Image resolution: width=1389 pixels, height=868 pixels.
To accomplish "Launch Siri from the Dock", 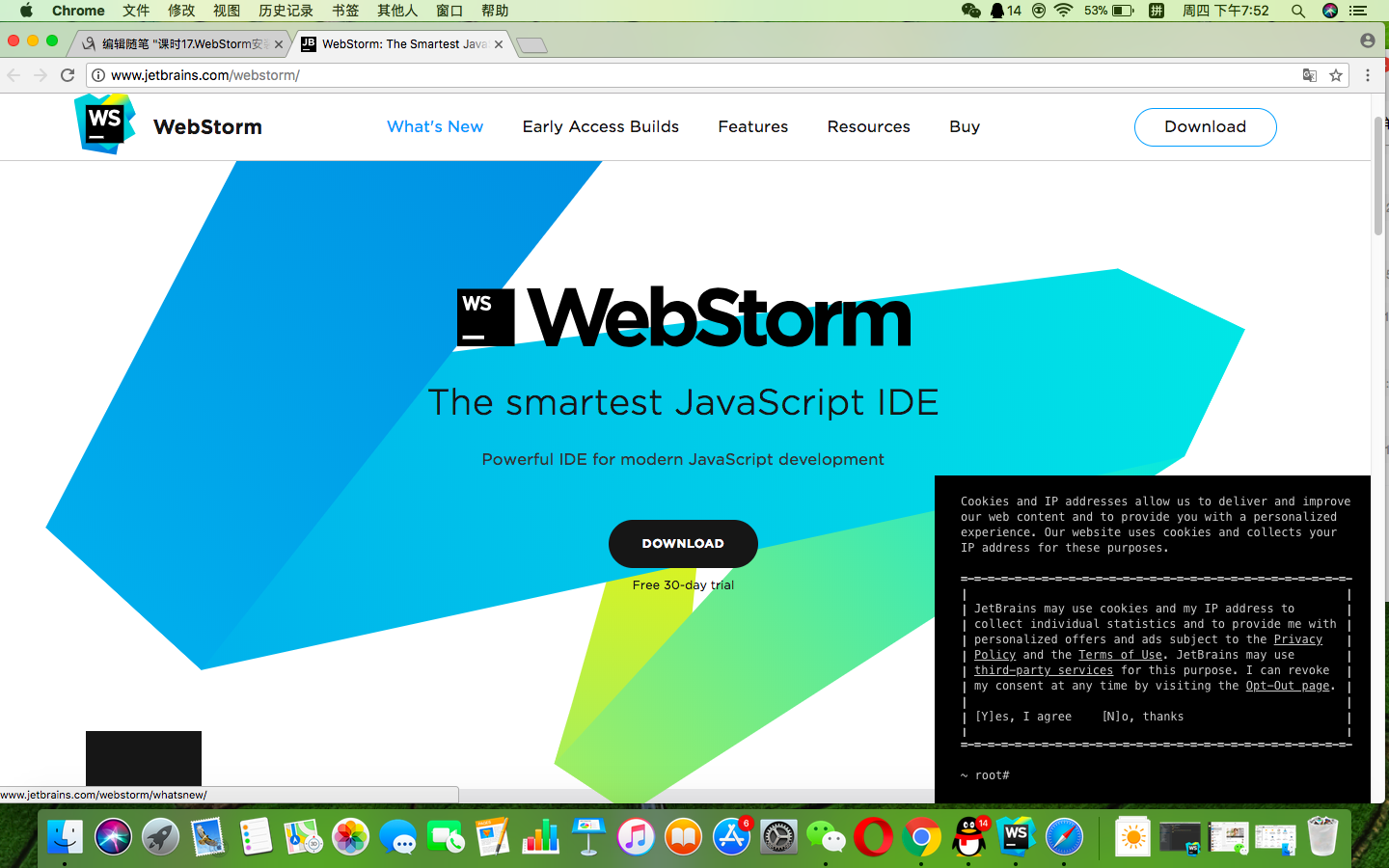I will click(x=113, y=836).
